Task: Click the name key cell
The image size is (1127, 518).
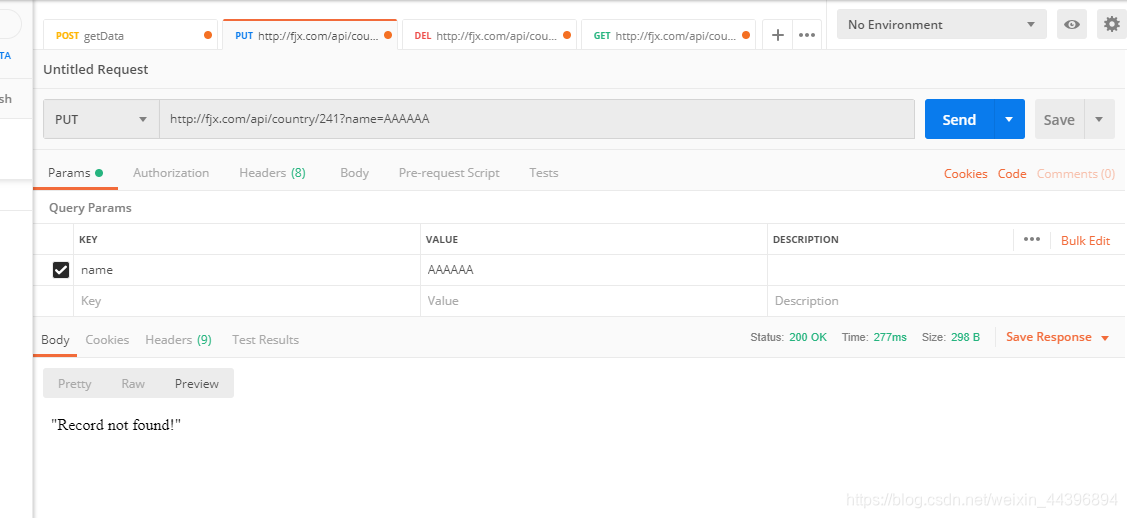Action: pos(247,270)
